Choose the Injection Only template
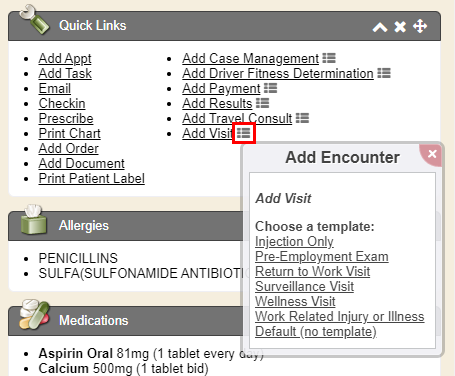 point(294,242)
